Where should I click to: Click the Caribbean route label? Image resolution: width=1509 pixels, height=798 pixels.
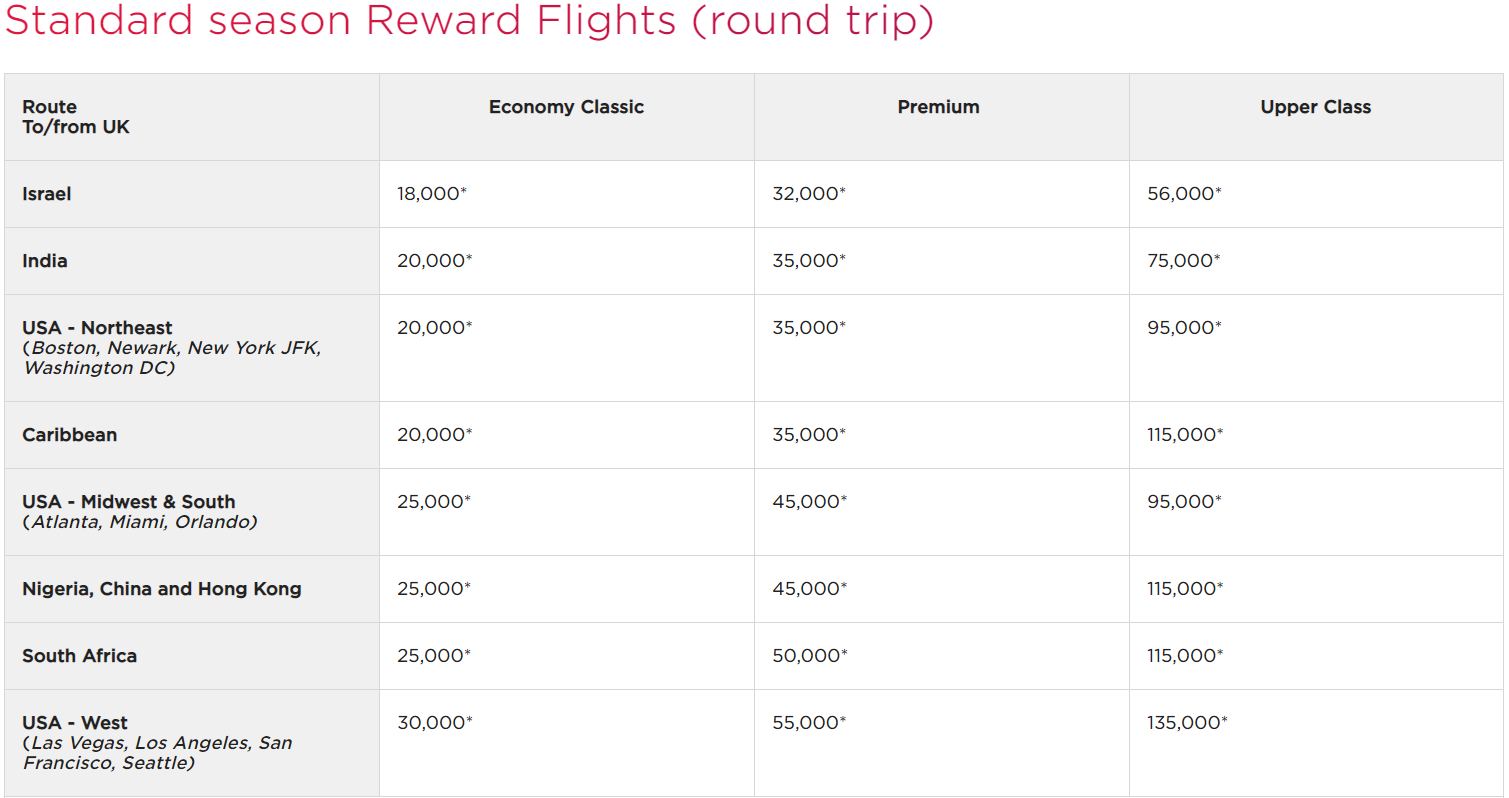click(x=70, y=435)
